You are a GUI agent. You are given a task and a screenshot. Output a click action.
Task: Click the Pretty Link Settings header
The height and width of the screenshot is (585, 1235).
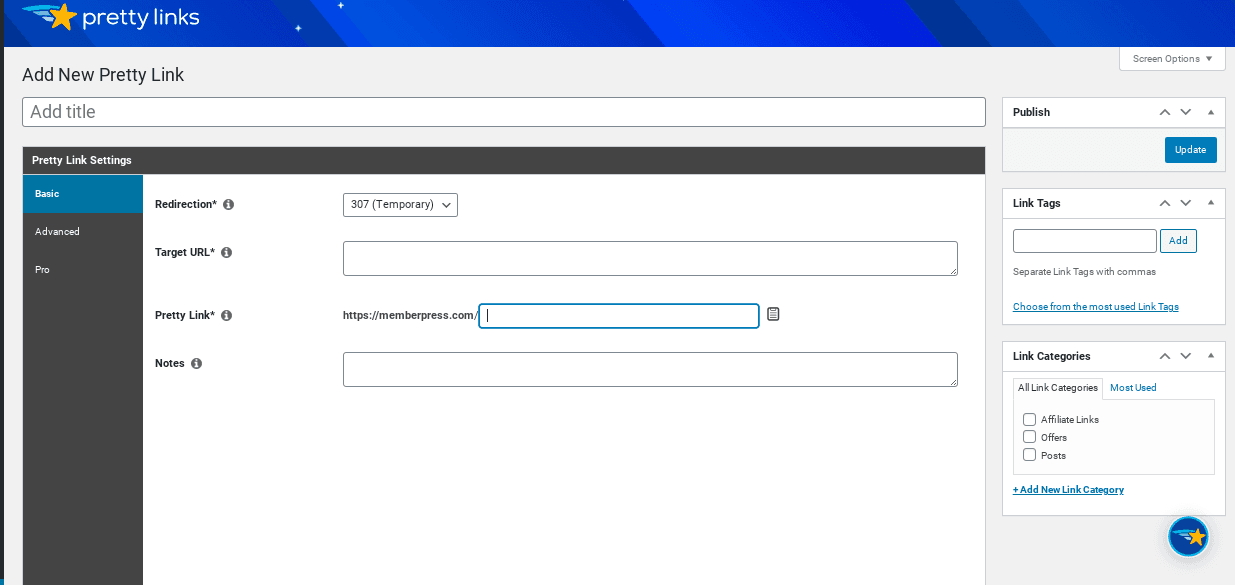click(504, 160)
